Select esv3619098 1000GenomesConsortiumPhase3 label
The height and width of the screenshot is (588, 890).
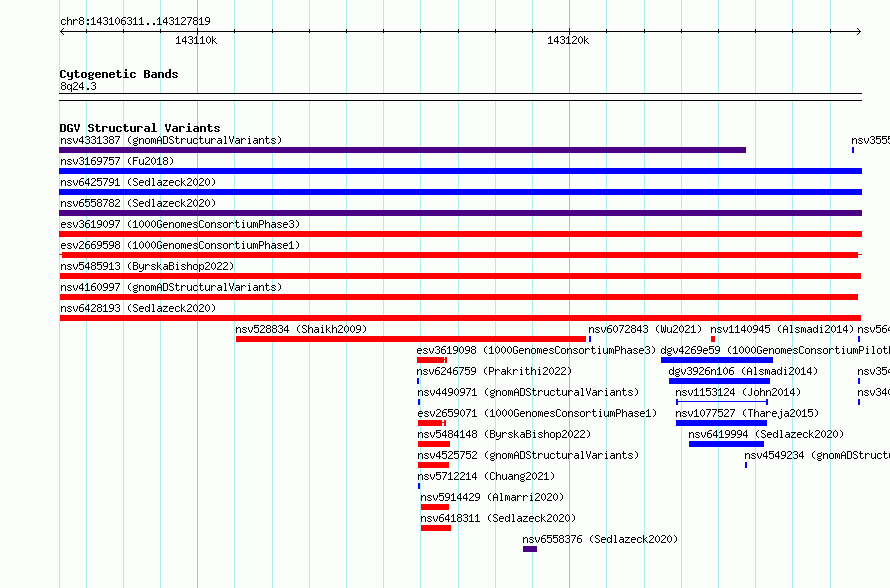536,350
